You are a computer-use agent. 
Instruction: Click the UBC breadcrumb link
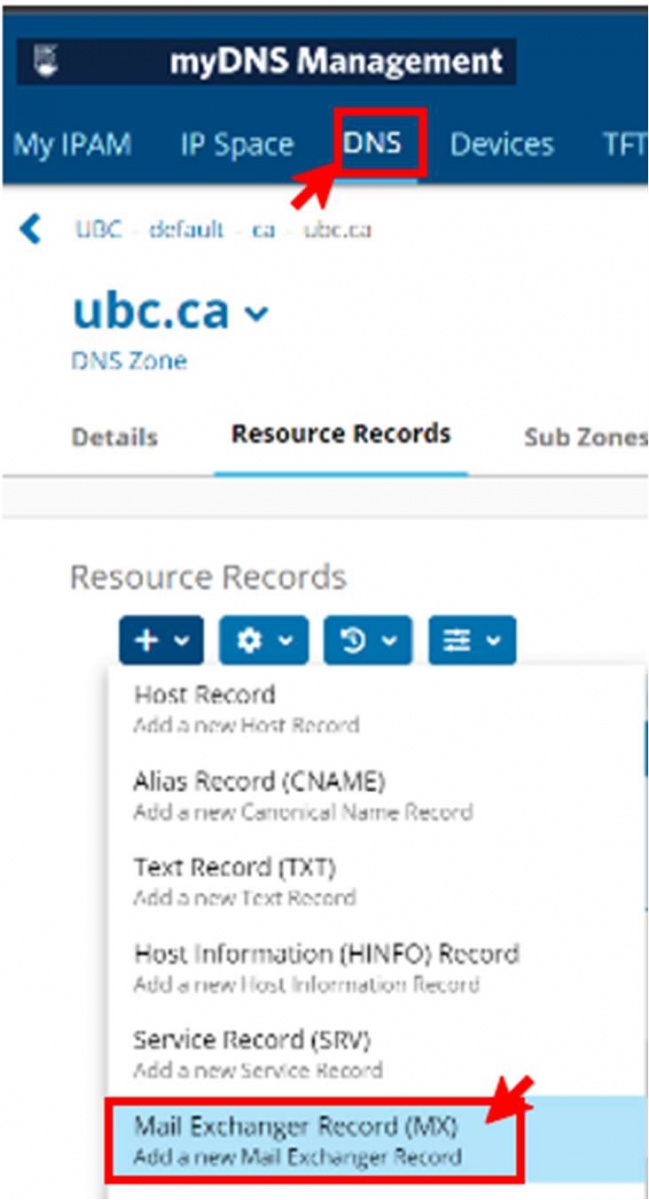(99, 229)
